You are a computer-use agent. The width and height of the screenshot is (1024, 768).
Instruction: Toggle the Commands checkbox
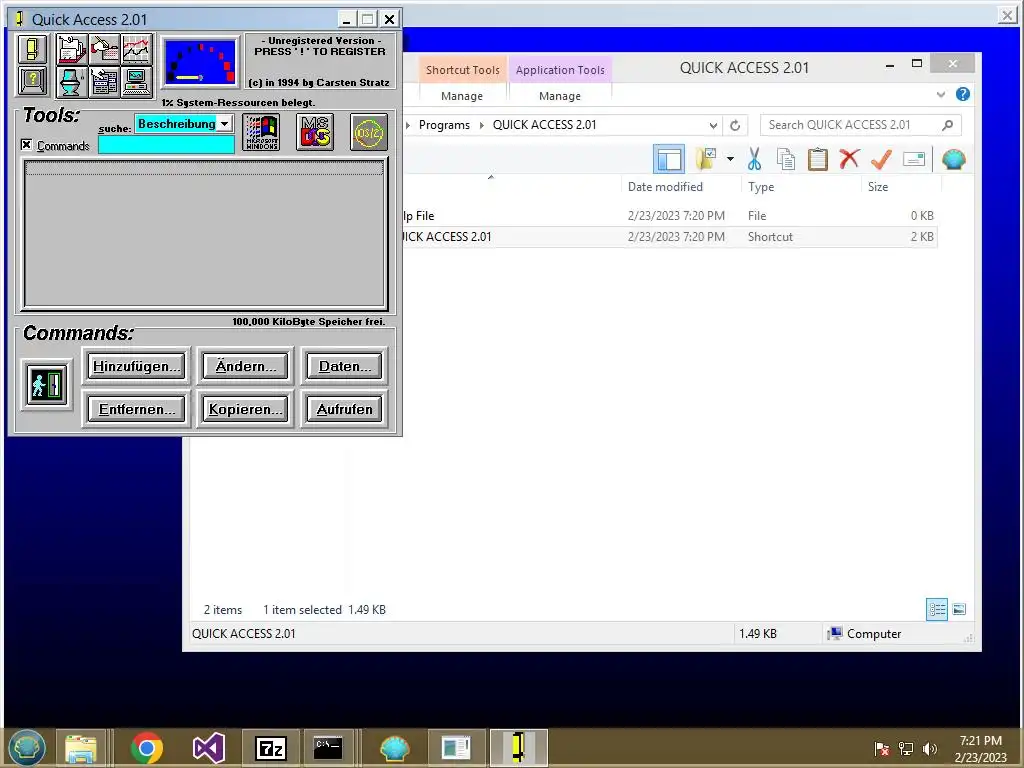point(26,144)
